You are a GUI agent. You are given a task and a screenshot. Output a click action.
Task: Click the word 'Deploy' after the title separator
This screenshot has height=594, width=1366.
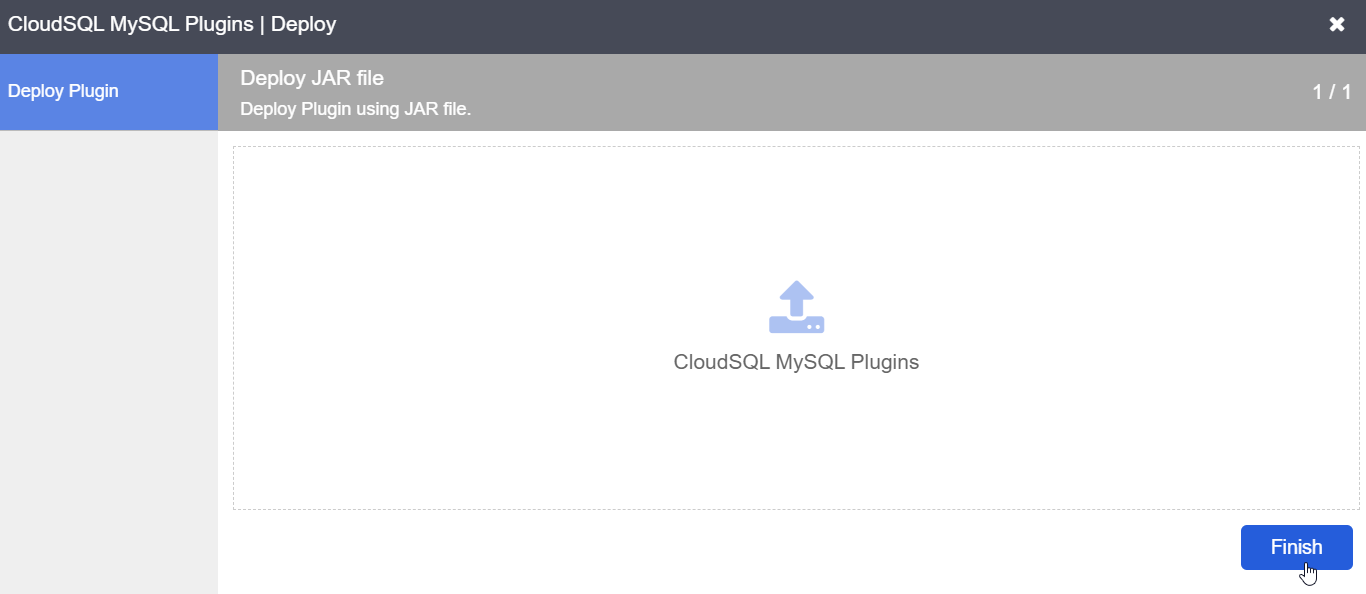(303, 24)
